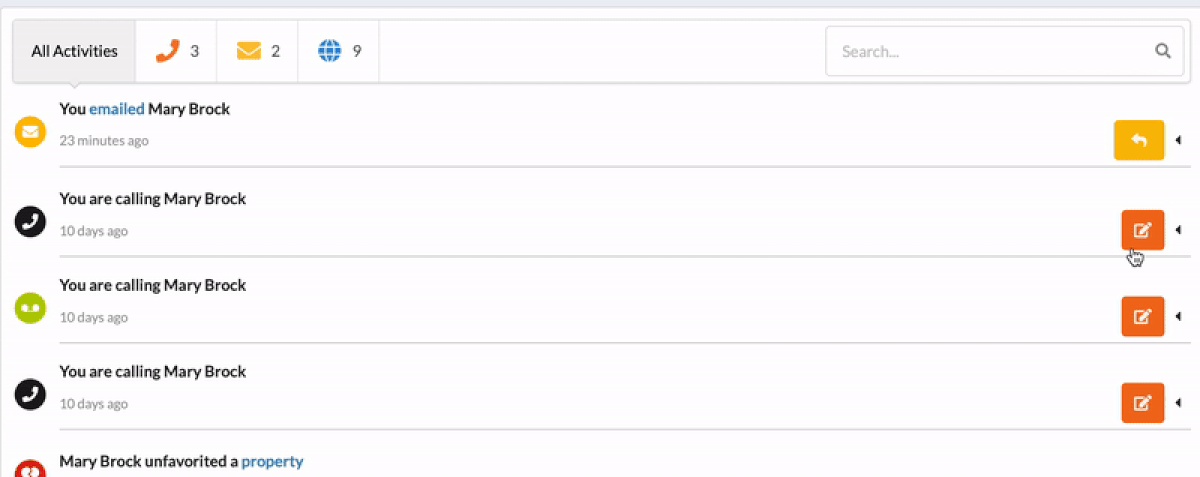The height and width of the screenshot is (477, 1200).
Task: Click the yellow reply button on email activity
Action: [x=1139, y=140]
